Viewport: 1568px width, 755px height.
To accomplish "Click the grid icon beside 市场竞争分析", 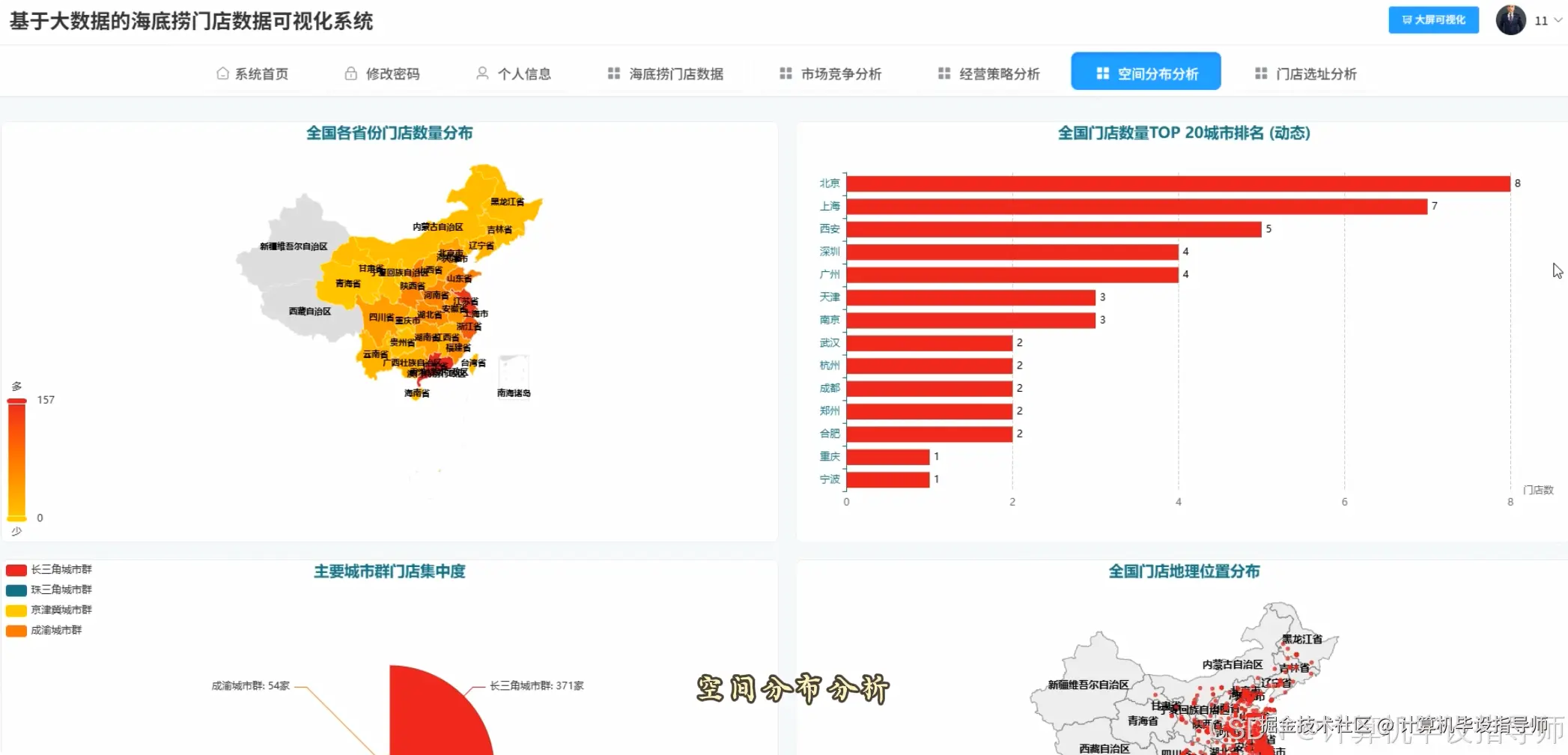I will [x=785, y=73].
